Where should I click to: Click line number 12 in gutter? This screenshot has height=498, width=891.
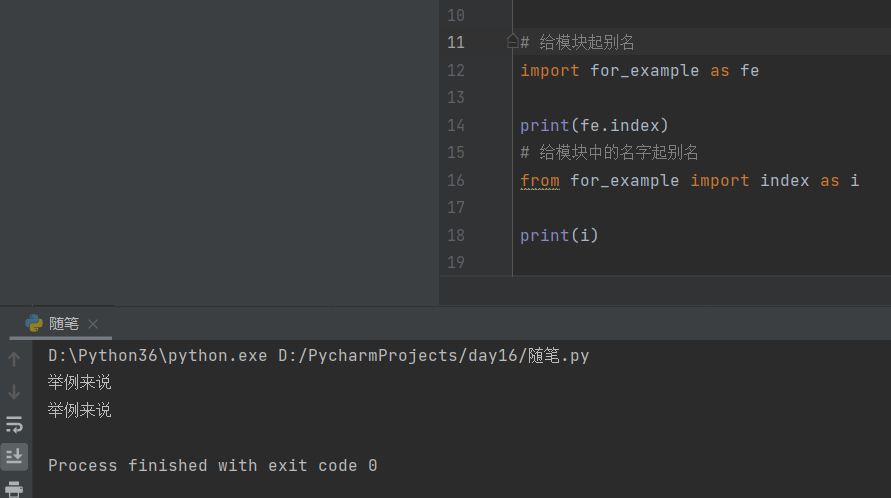point(456,70)
